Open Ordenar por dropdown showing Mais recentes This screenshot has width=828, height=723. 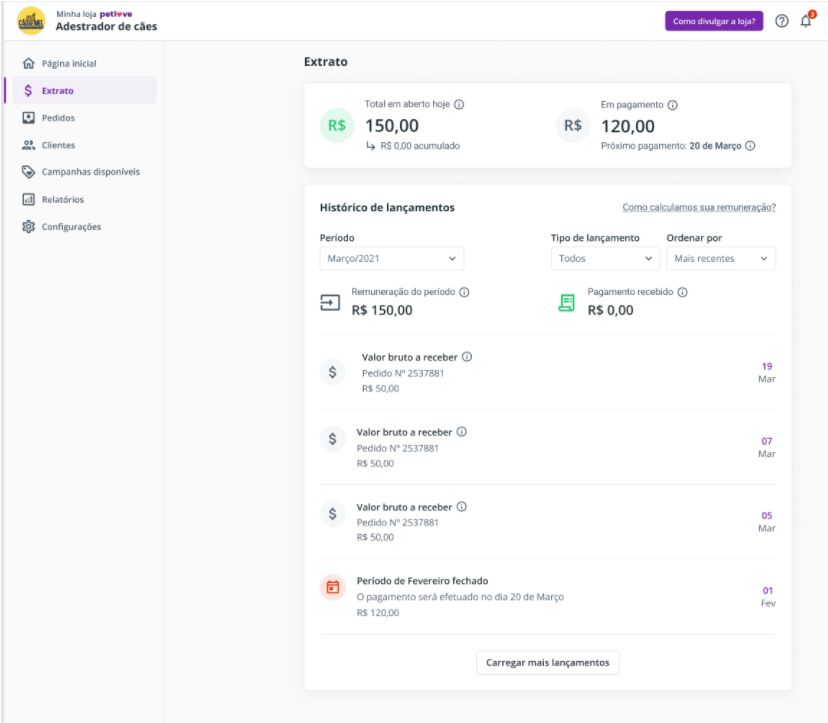(720, 258)
